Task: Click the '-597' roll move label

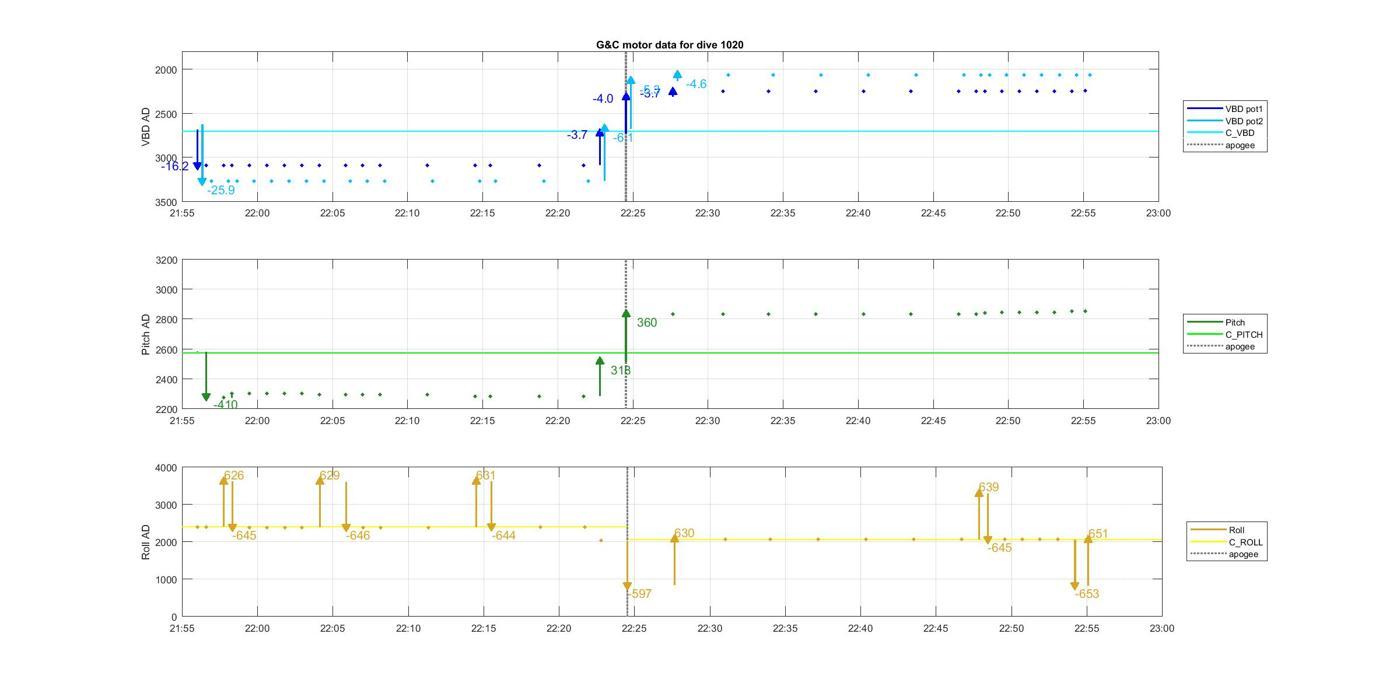Action: point(640,594)
